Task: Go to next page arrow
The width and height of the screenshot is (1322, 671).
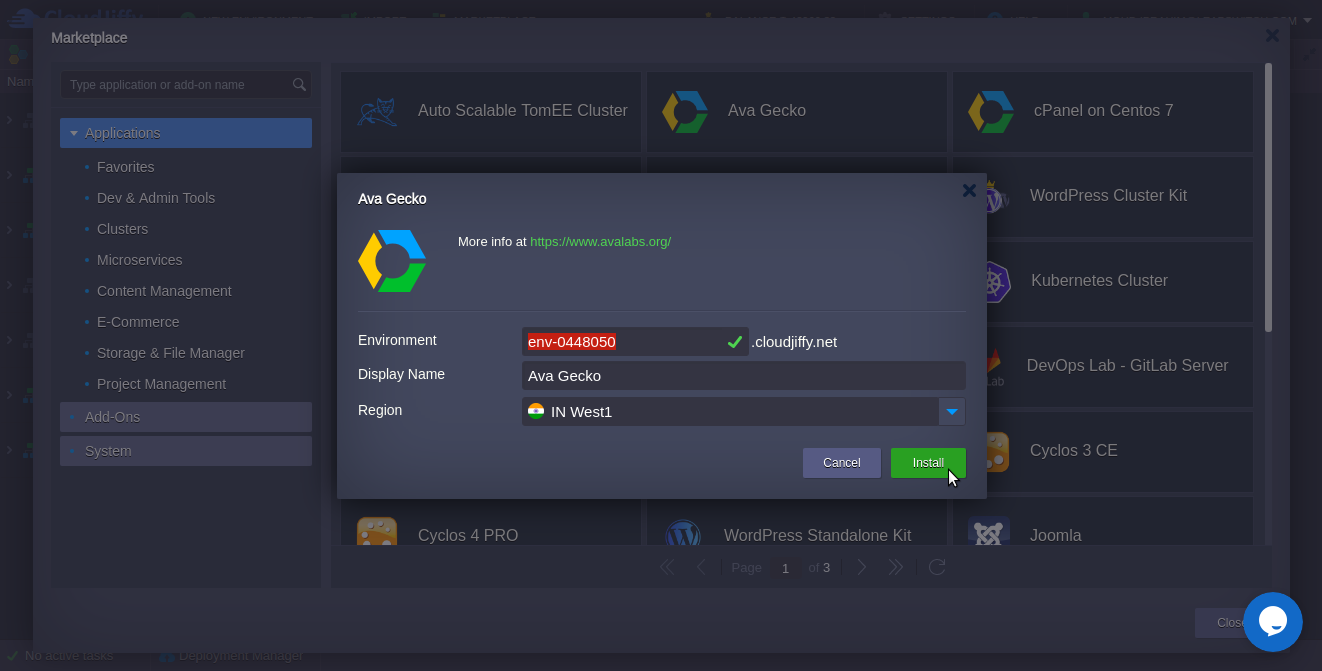Action: click(862, 567)
